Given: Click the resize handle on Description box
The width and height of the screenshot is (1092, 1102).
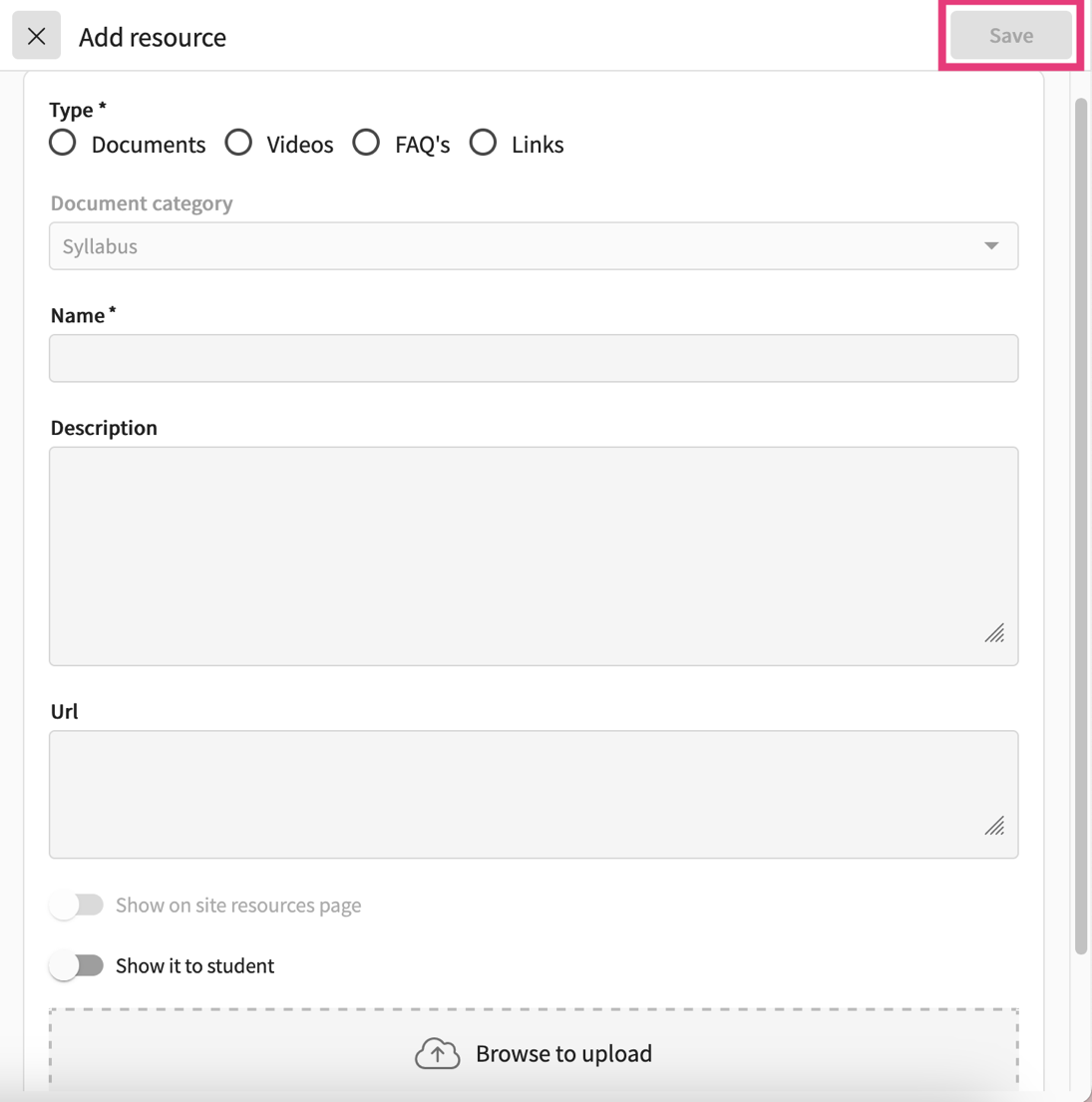Looking at the screenshot, I should [x=994, y=633].
